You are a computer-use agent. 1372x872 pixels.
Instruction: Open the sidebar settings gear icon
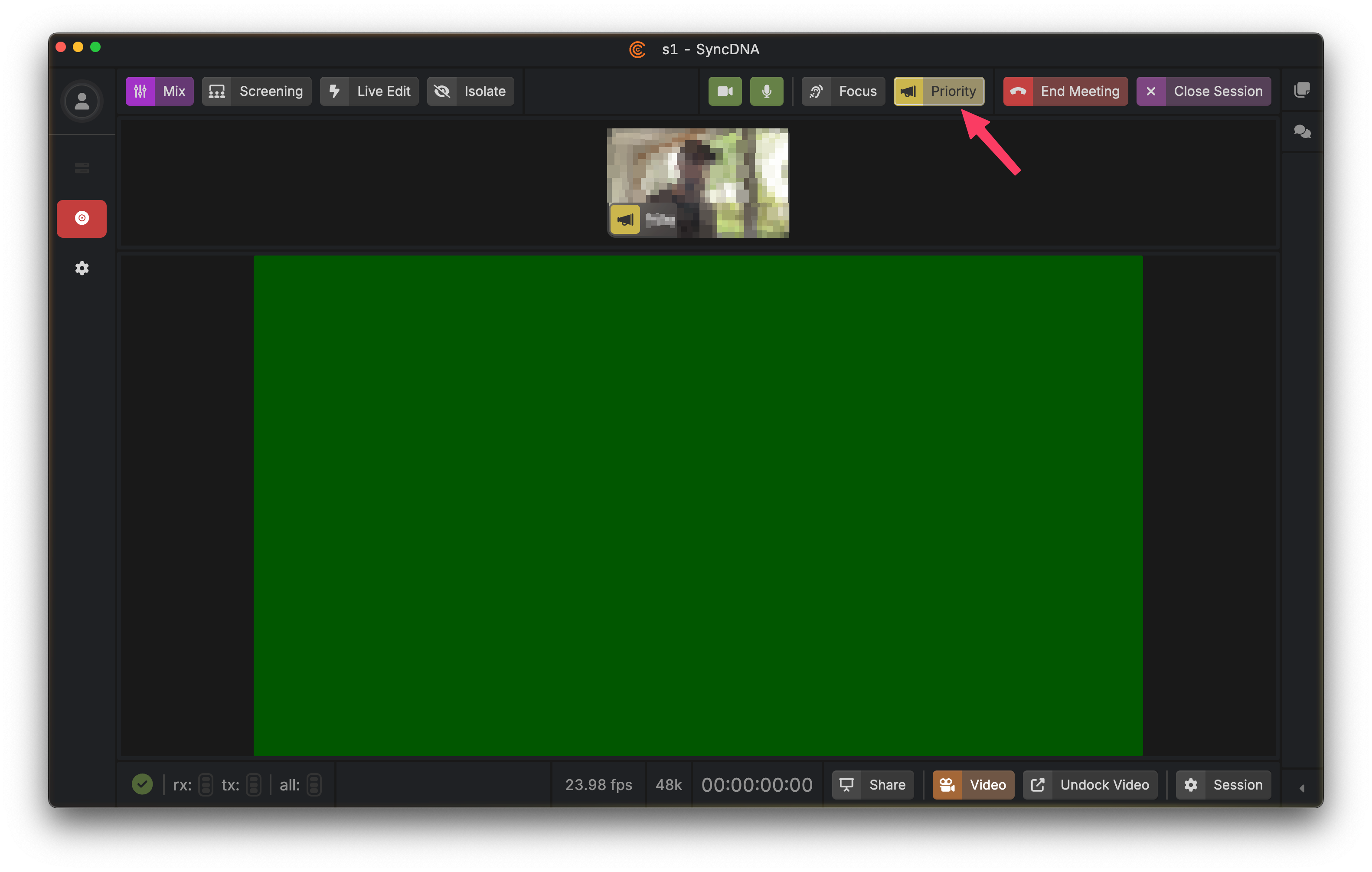coord(82,268)
